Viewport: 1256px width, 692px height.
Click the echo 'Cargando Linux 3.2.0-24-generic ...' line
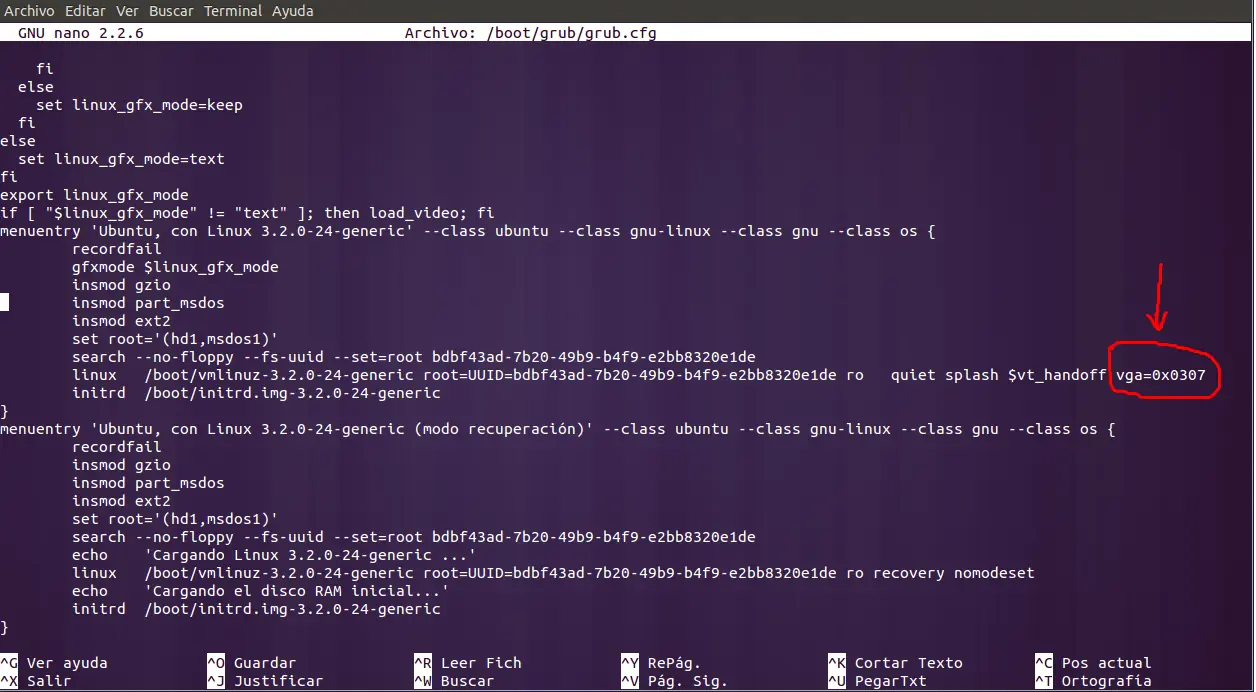tap(274, 555)
